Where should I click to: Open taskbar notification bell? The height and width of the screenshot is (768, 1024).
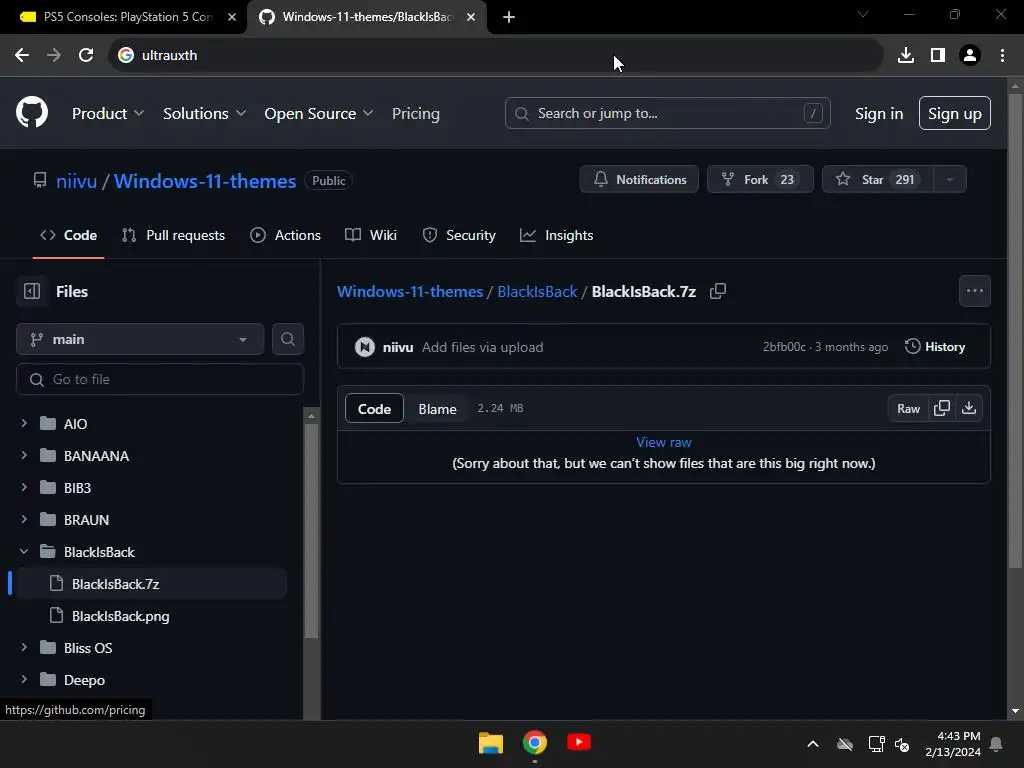(997, 744)
